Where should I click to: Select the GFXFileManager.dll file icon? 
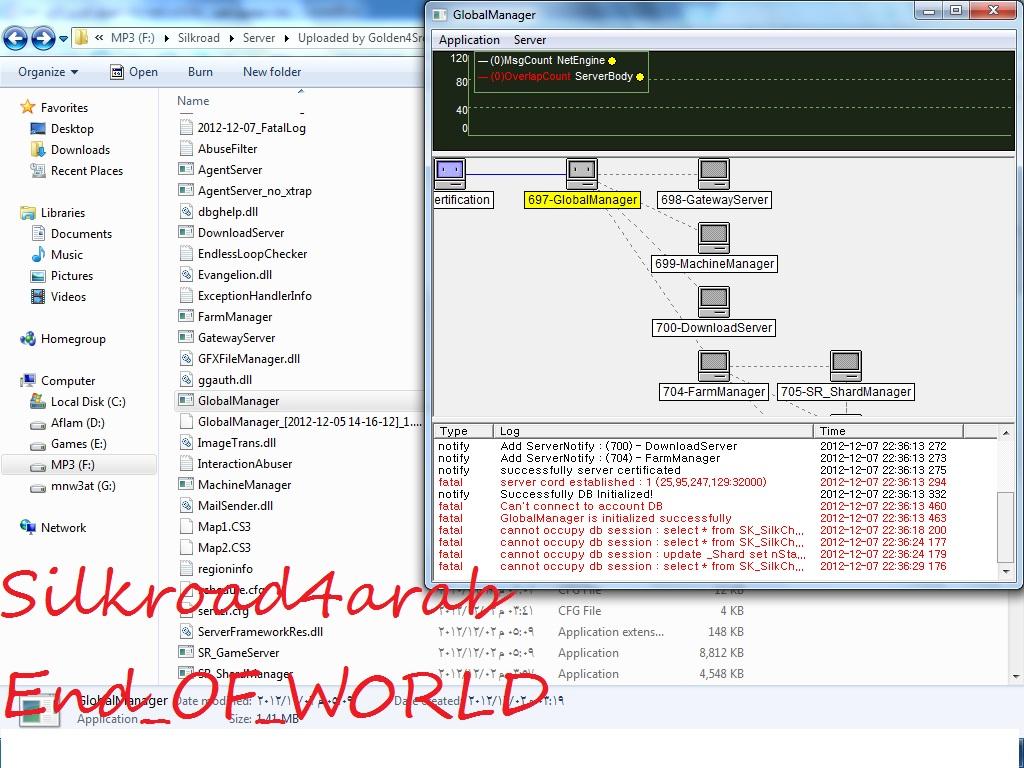point(186,359)
